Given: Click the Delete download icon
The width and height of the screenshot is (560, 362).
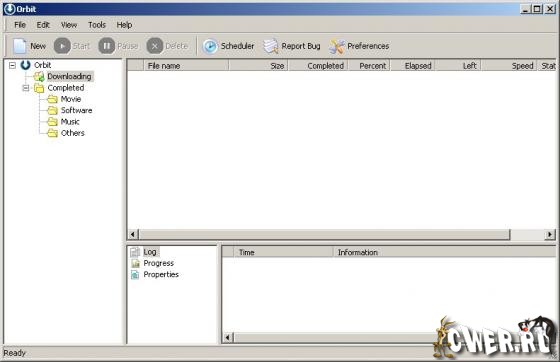Looking at the screenshot, I should point(155,46).
